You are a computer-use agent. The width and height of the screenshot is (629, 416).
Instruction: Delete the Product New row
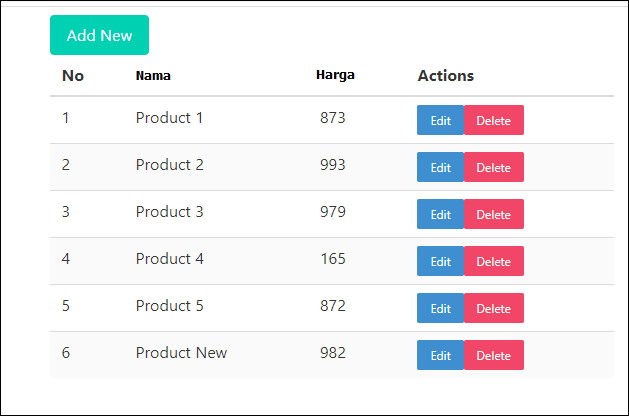(493, 356)
